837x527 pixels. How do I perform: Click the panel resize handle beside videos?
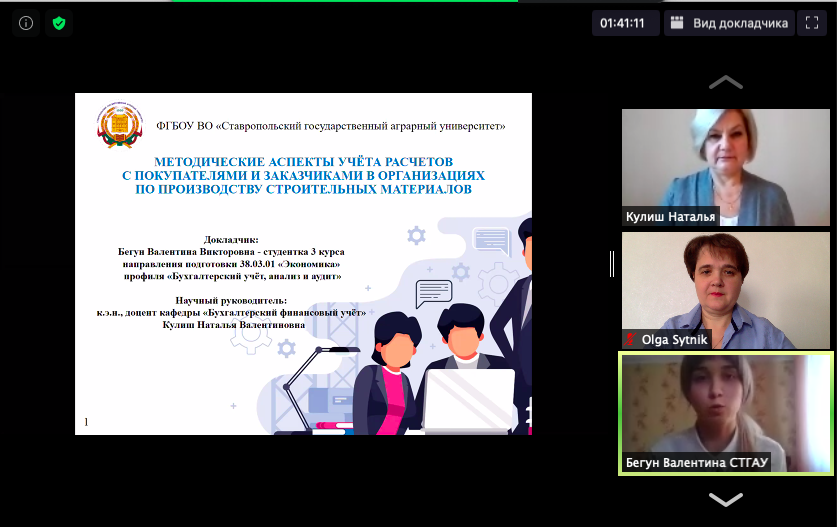(x=612, y=264)
